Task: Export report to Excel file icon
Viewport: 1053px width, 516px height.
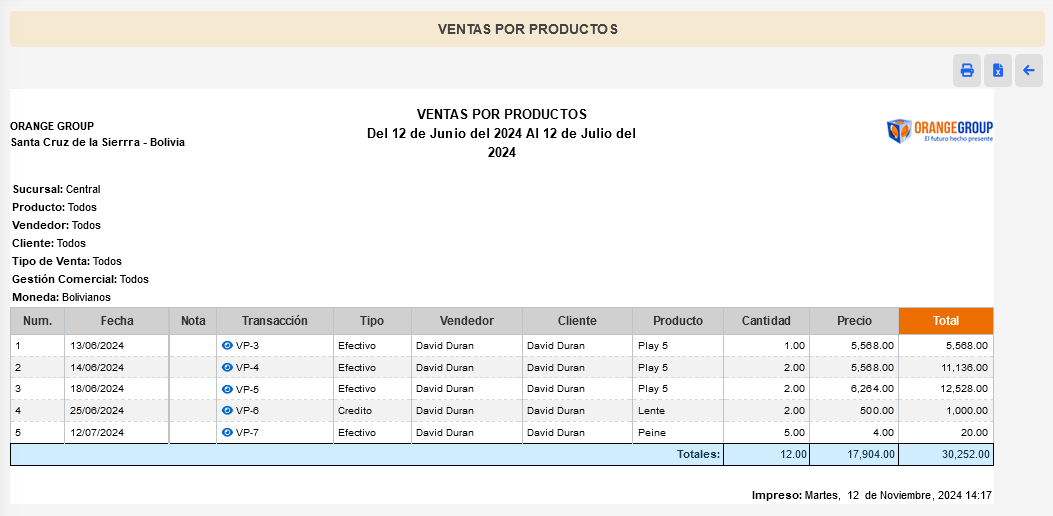Action: coord(998,71)
